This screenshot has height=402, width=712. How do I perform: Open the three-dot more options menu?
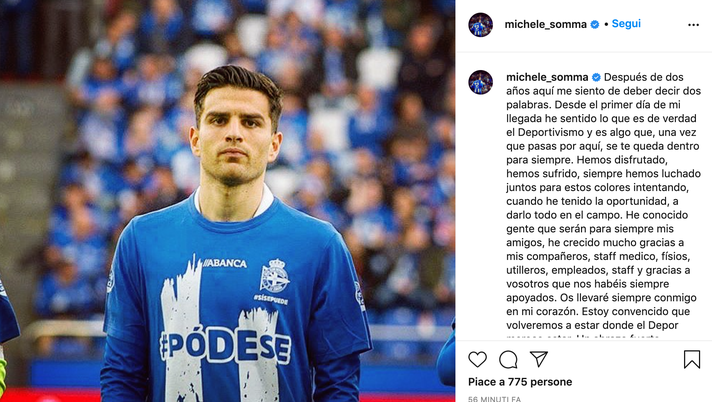pyautogui.click(x=693, y=24)
